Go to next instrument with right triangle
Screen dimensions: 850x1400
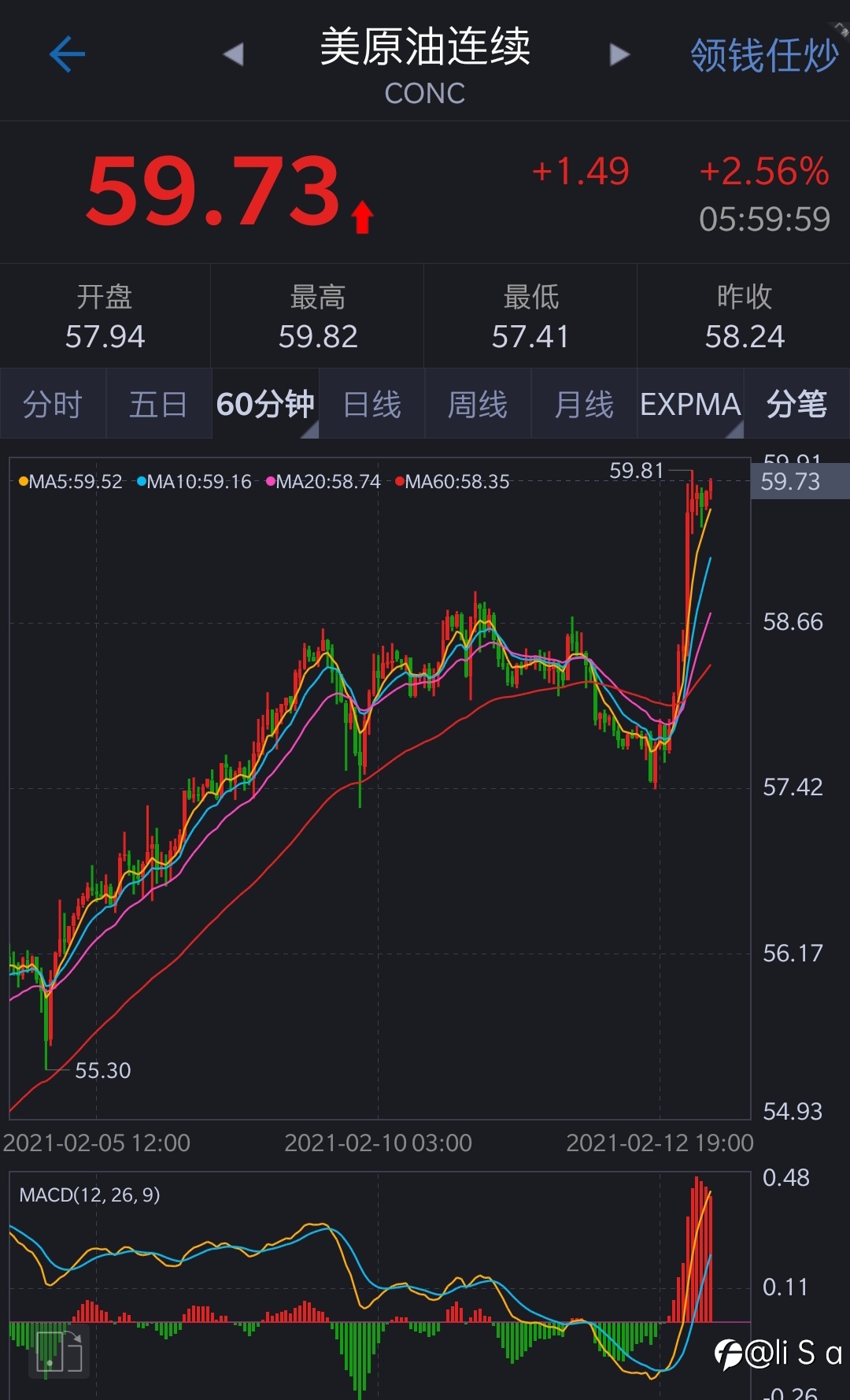(x=619, y=54)
